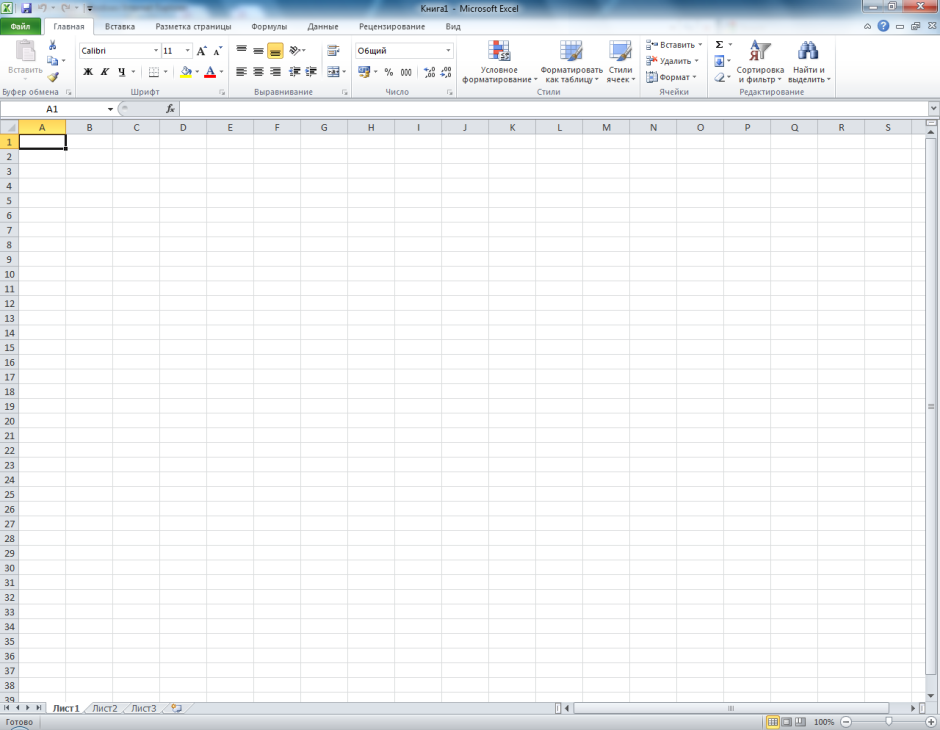
Task: Toggle Wrap Text icon
Action: coord(333,51)
